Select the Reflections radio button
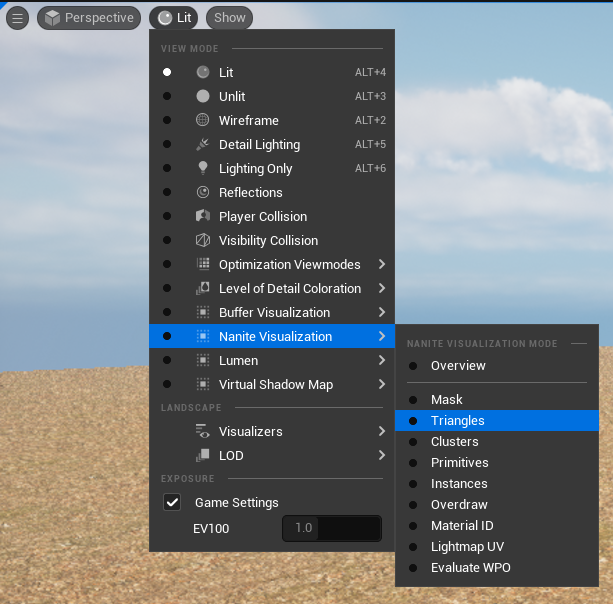 pyautogui.click(x=167, y=192)
